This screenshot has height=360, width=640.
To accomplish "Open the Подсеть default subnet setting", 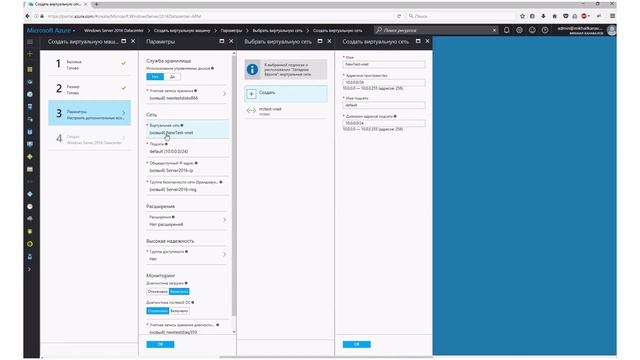I will 187,148.
